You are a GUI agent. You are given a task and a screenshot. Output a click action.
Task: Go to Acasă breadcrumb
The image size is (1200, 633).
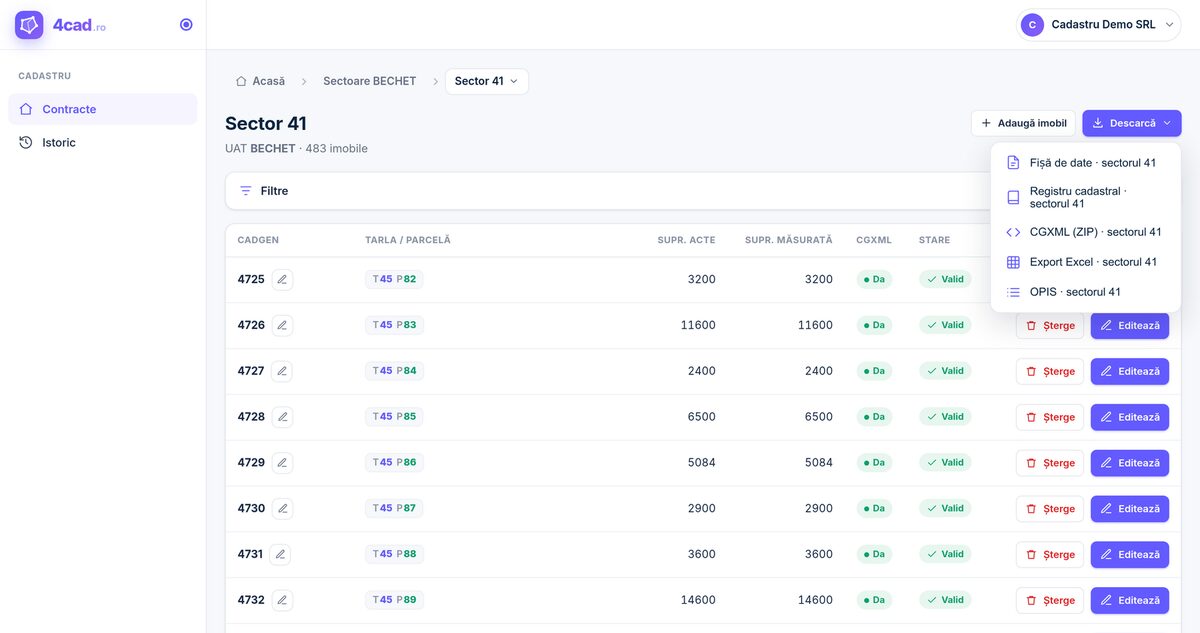tap(260, 81)
